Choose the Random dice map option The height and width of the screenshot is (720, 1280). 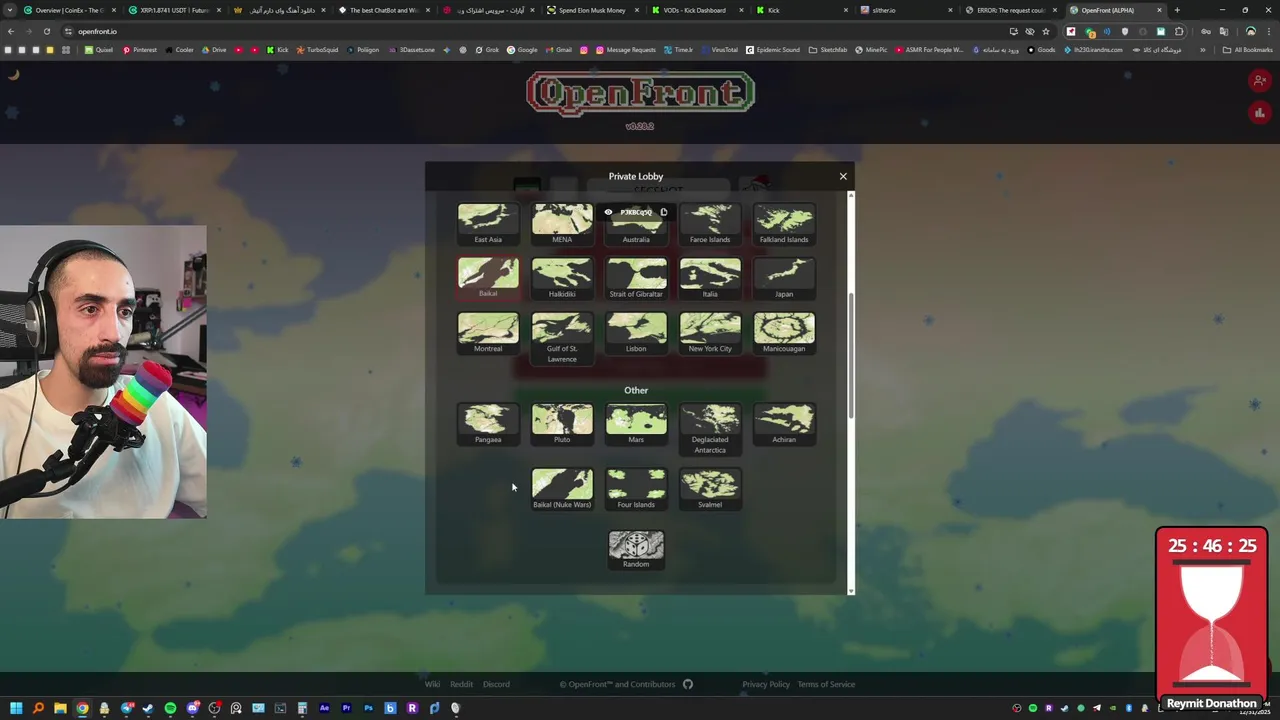636,550
